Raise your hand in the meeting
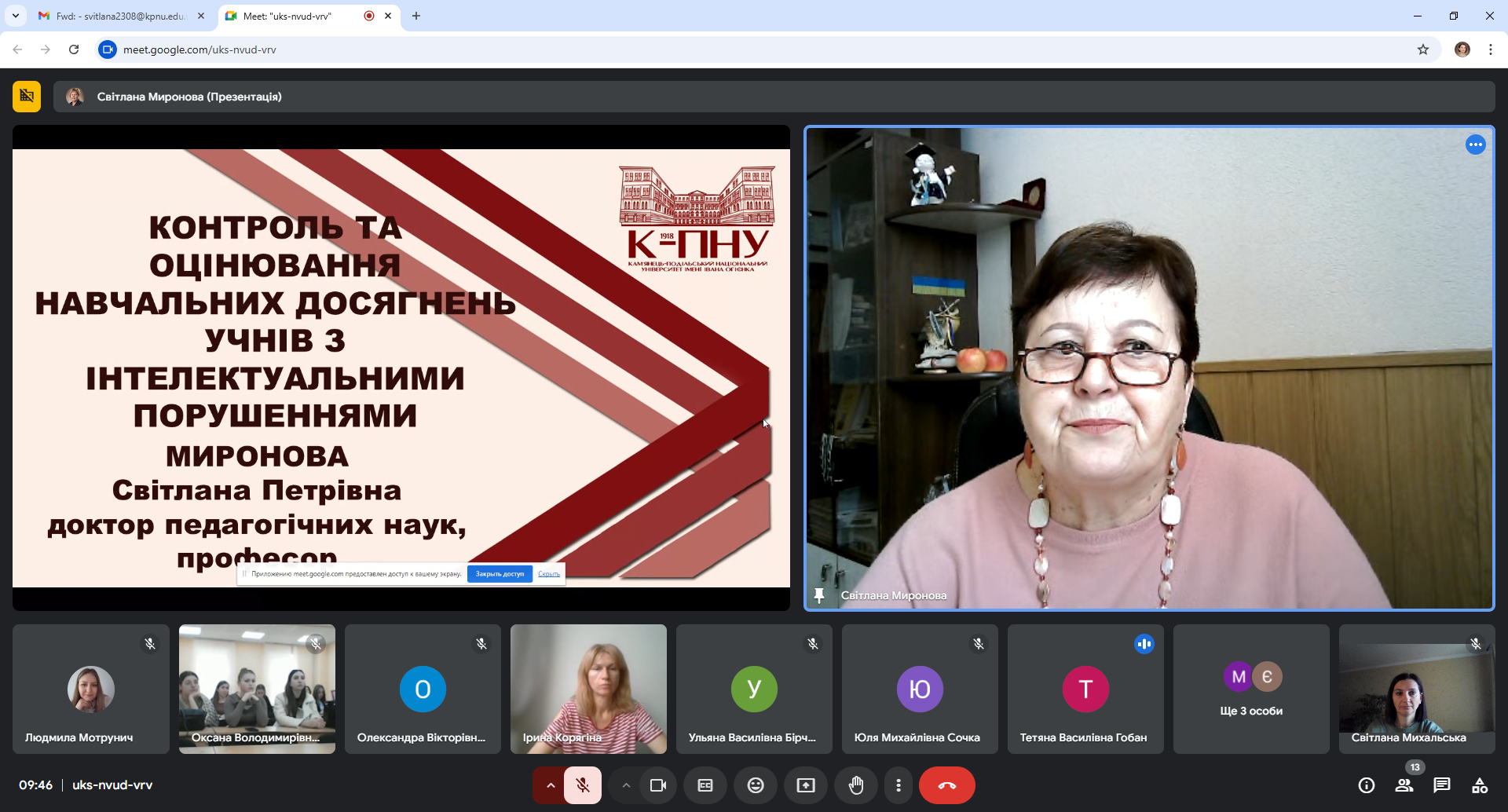Viewport: 1508px width, 812px height. [856, 785]
